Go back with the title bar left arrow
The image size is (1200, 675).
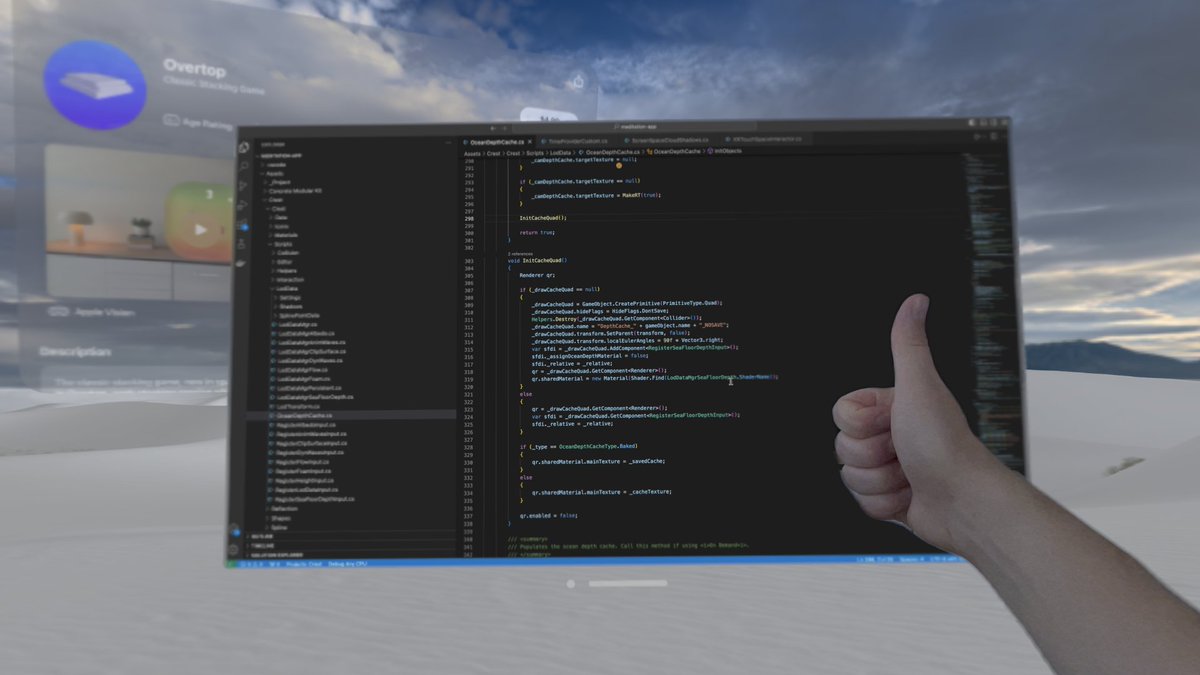(493, 128)
